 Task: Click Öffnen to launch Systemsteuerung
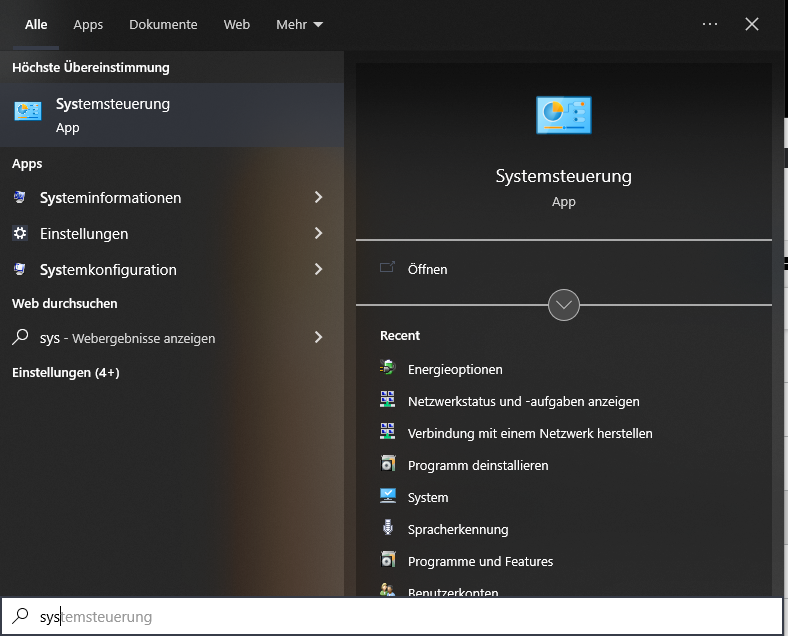427,269
